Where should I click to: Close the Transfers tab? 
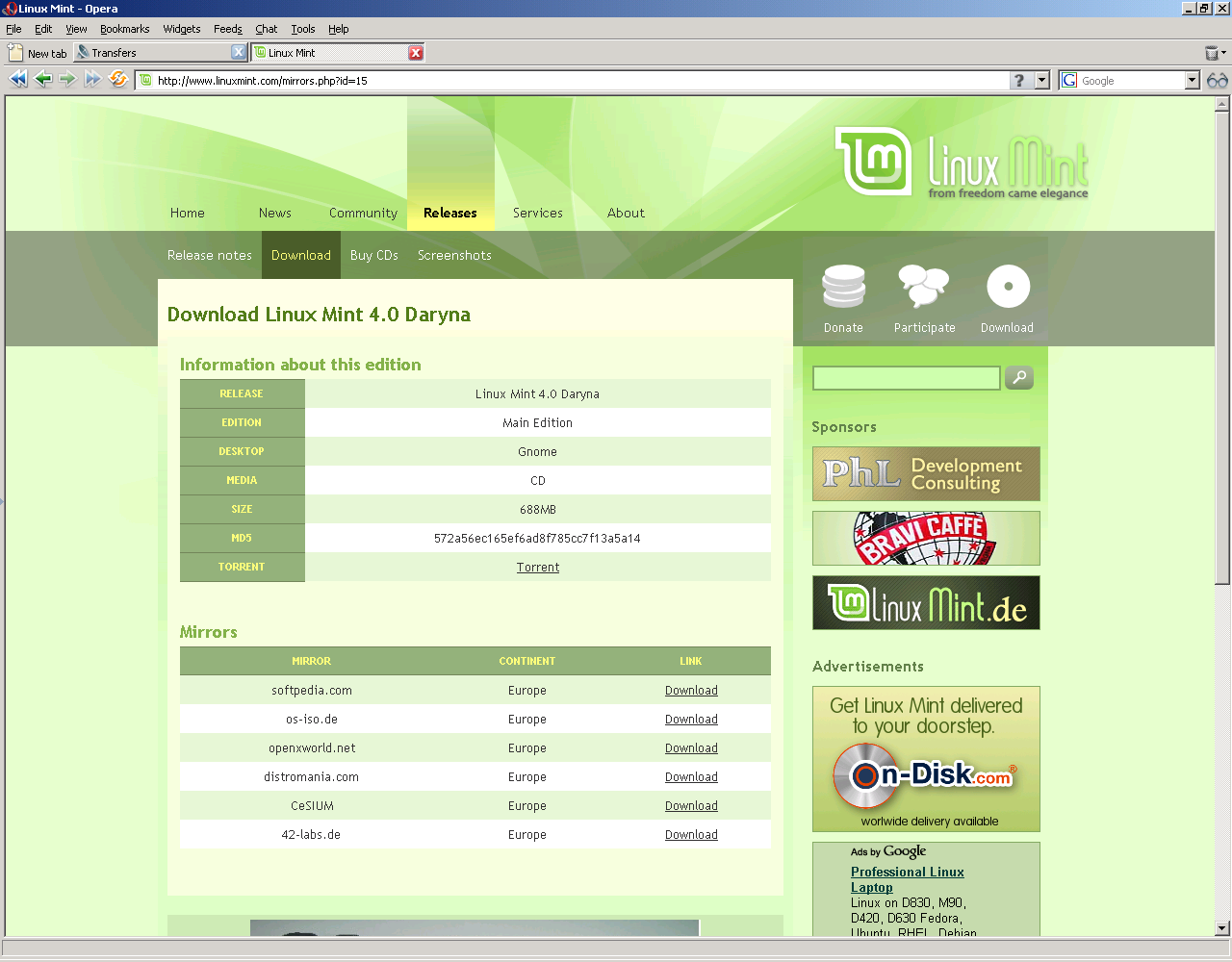click(x=239, y=52)
